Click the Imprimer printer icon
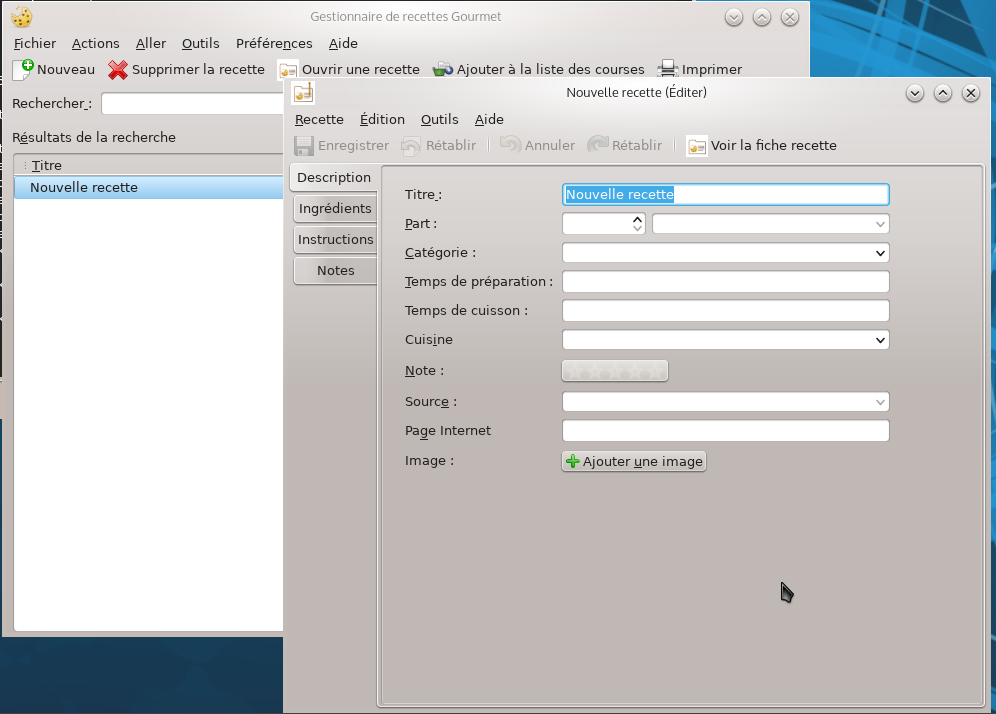The width and height of the screenshot is (996, 714). (x=668, y=69)
